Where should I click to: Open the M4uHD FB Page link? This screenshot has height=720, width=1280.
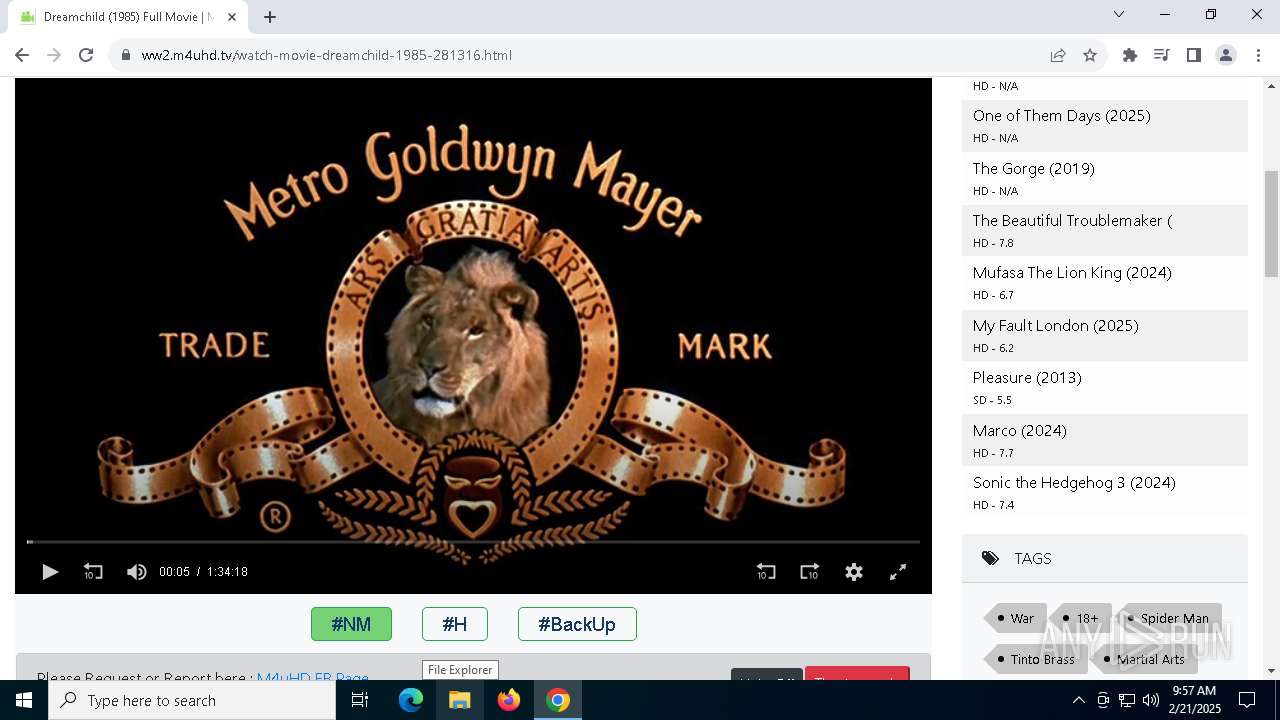(313, 677)
